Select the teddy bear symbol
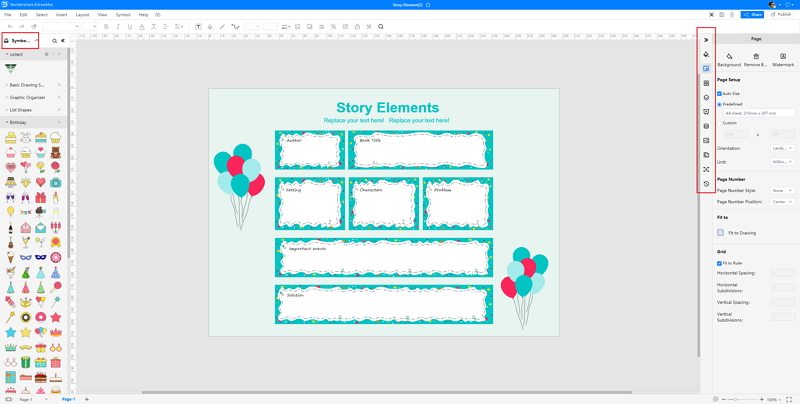 [56, 152]
